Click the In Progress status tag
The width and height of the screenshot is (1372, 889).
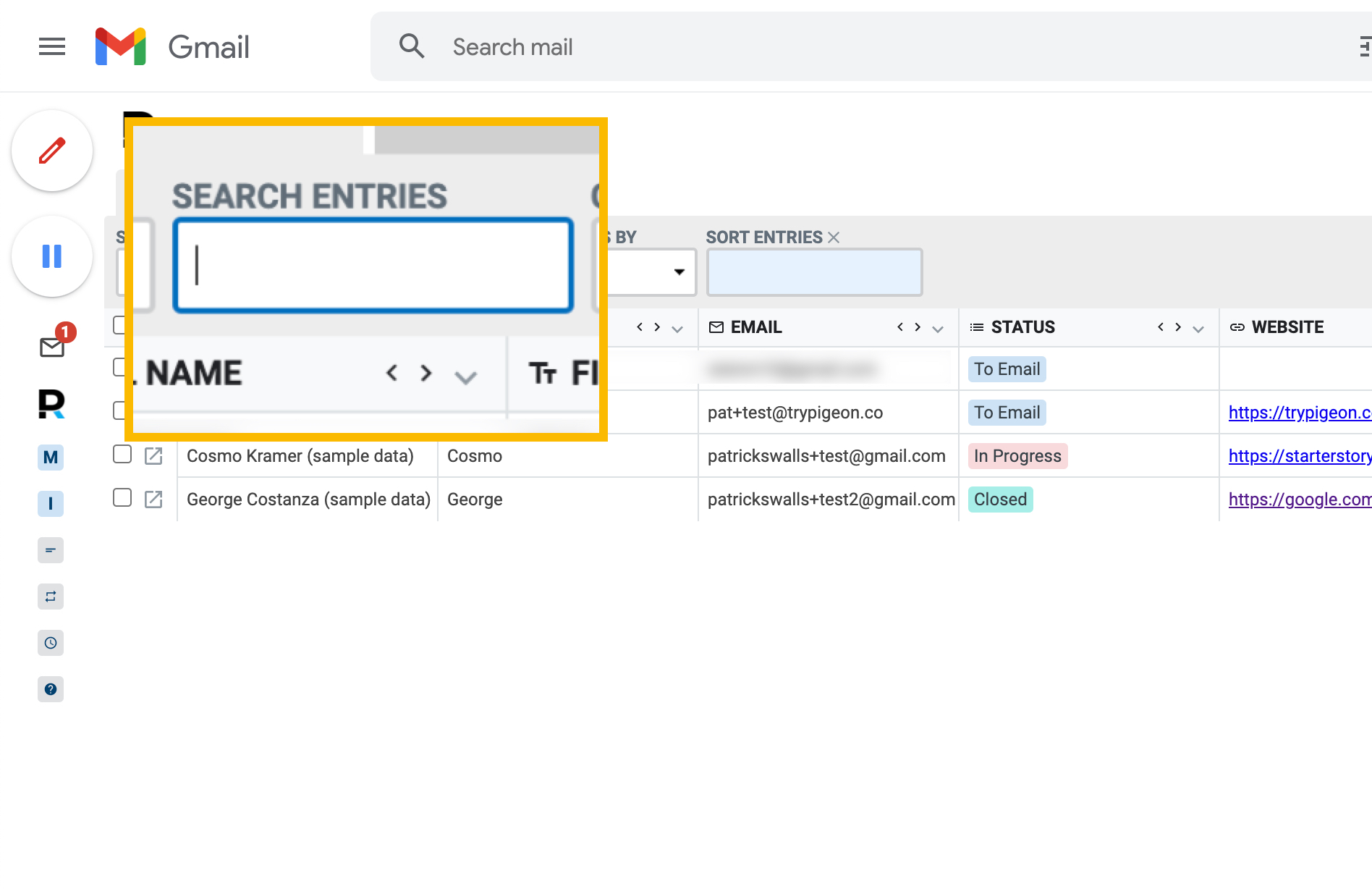(1017, 456)
